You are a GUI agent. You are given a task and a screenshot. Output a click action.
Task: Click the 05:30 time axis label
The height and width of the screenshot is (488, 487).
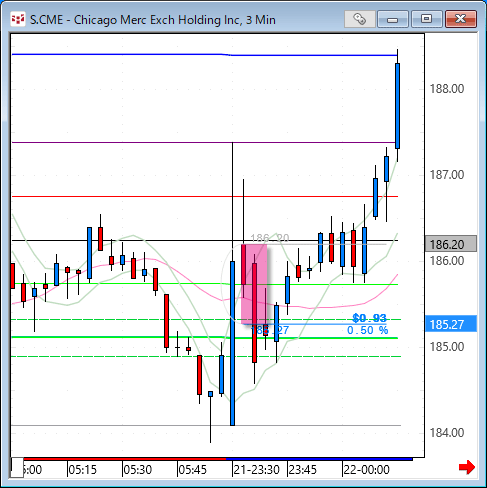click(138, 470)
